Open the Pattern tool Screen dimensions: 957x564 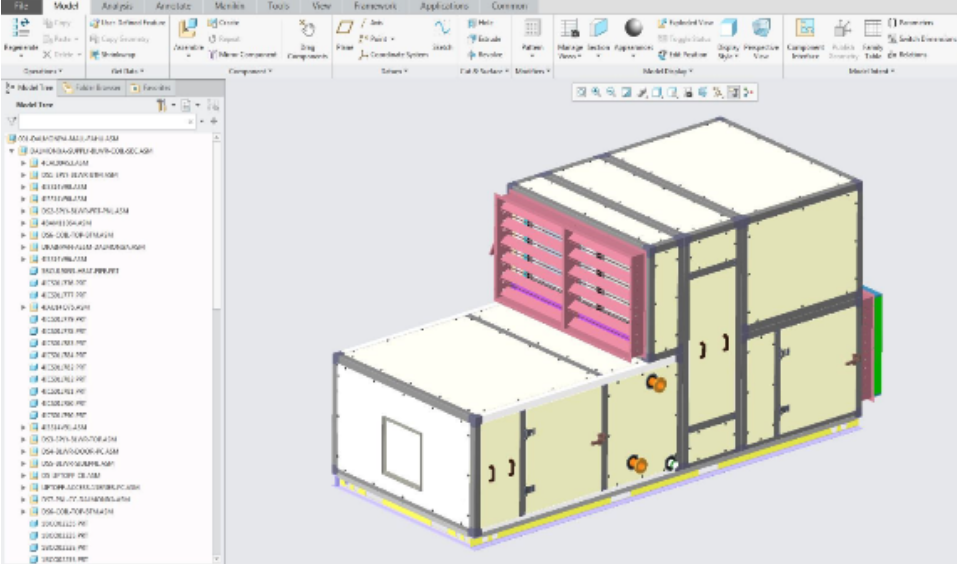click(532, 36)
